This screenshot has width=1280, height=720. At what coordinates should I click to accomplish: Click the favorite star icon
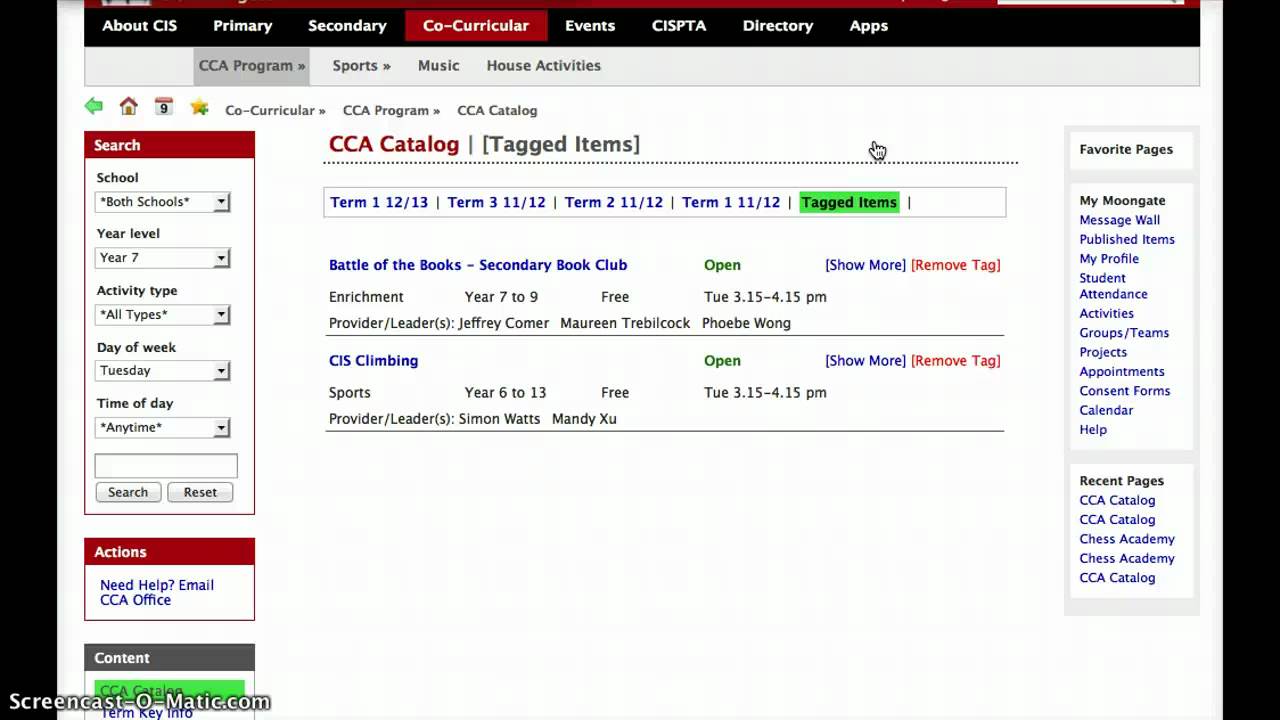pos(200,106)
